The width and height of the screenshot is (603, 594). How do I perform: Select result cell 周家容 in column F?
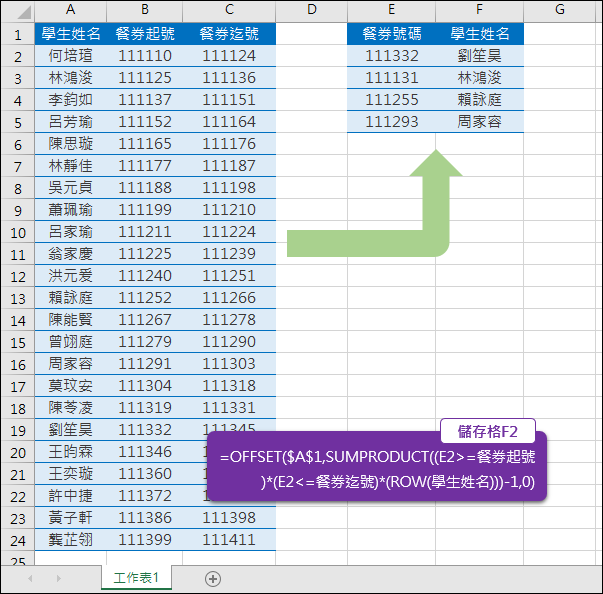(x=480, y=122)
